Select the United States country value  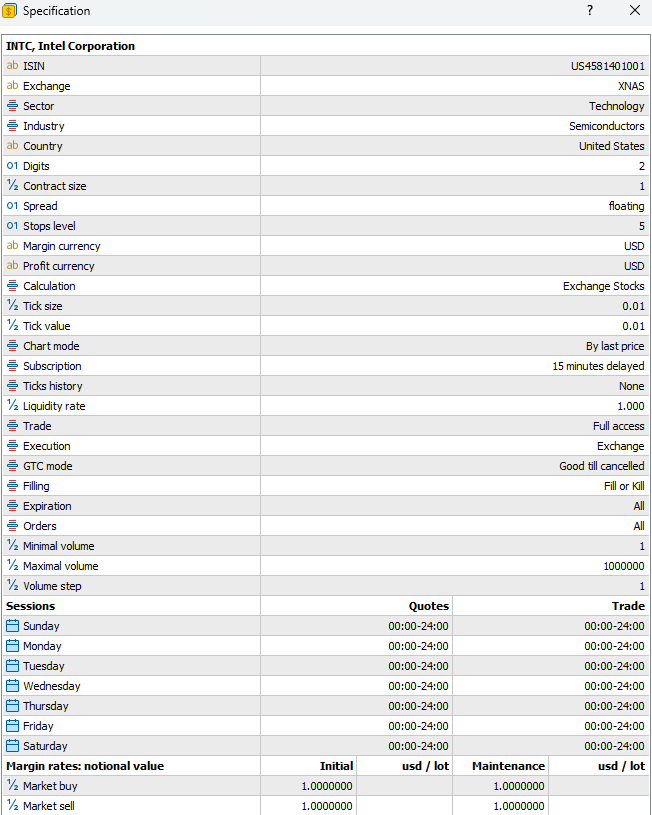(x=612, y=146)
